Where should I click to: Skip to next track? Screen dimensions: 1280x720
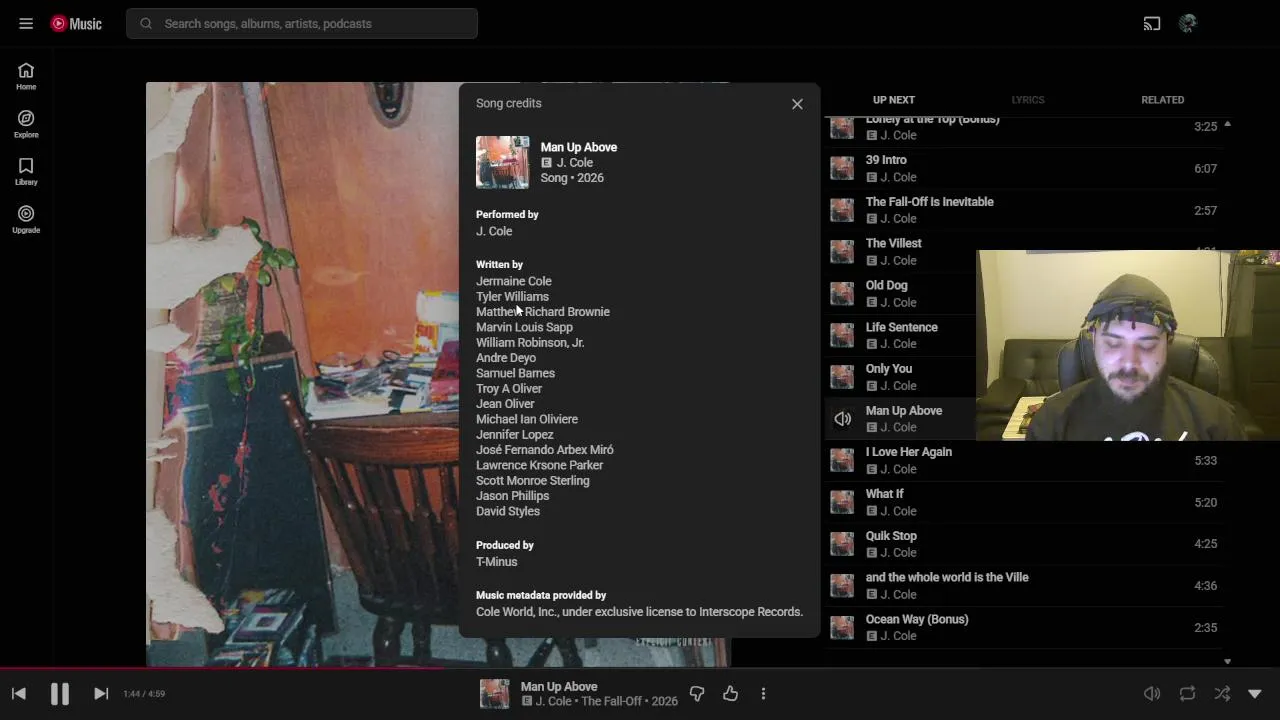tap(101, 693)
